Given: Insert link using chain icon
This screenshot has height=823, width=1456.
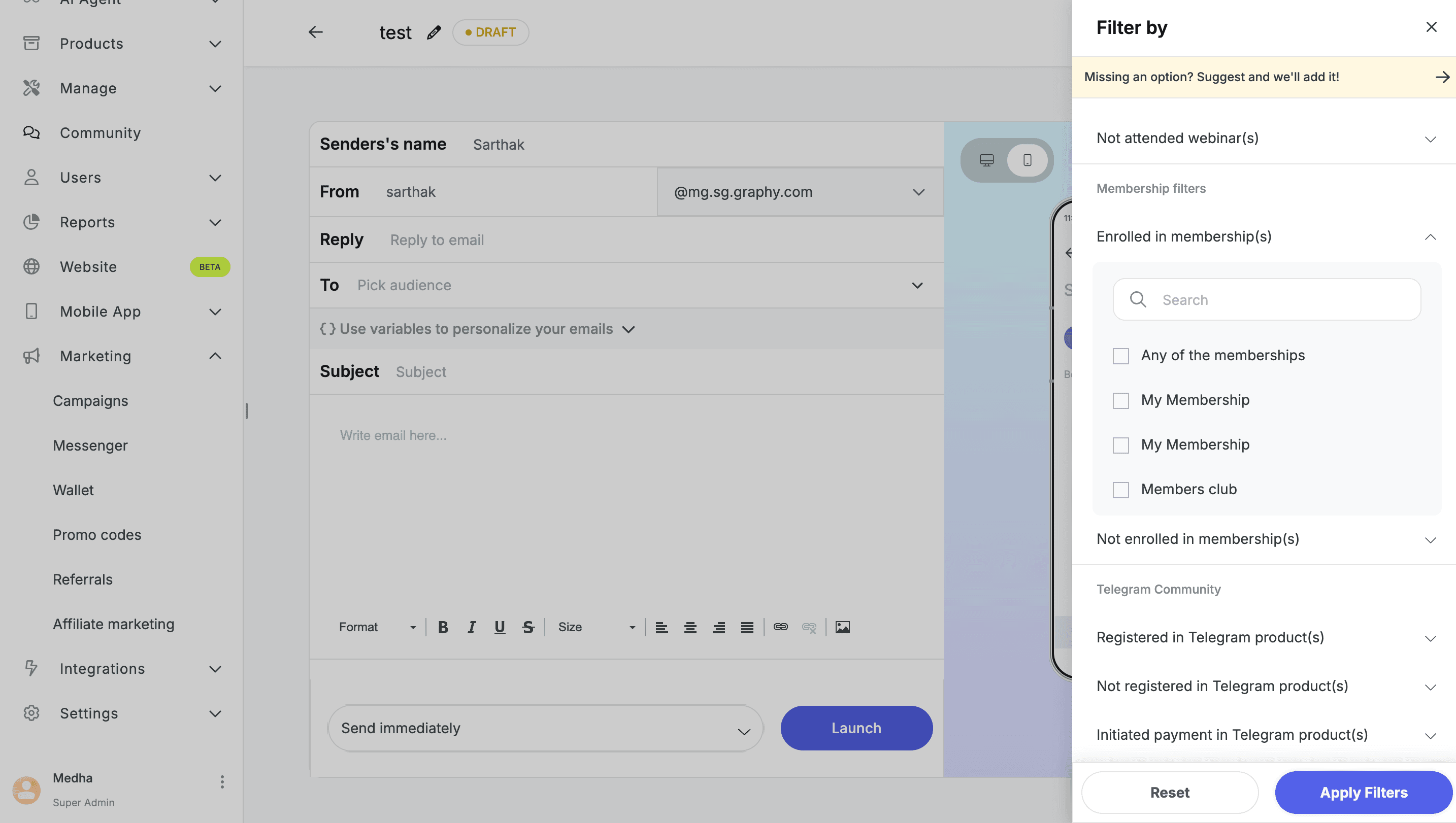Looking at the screenshot, I should [x=780, y=627].
